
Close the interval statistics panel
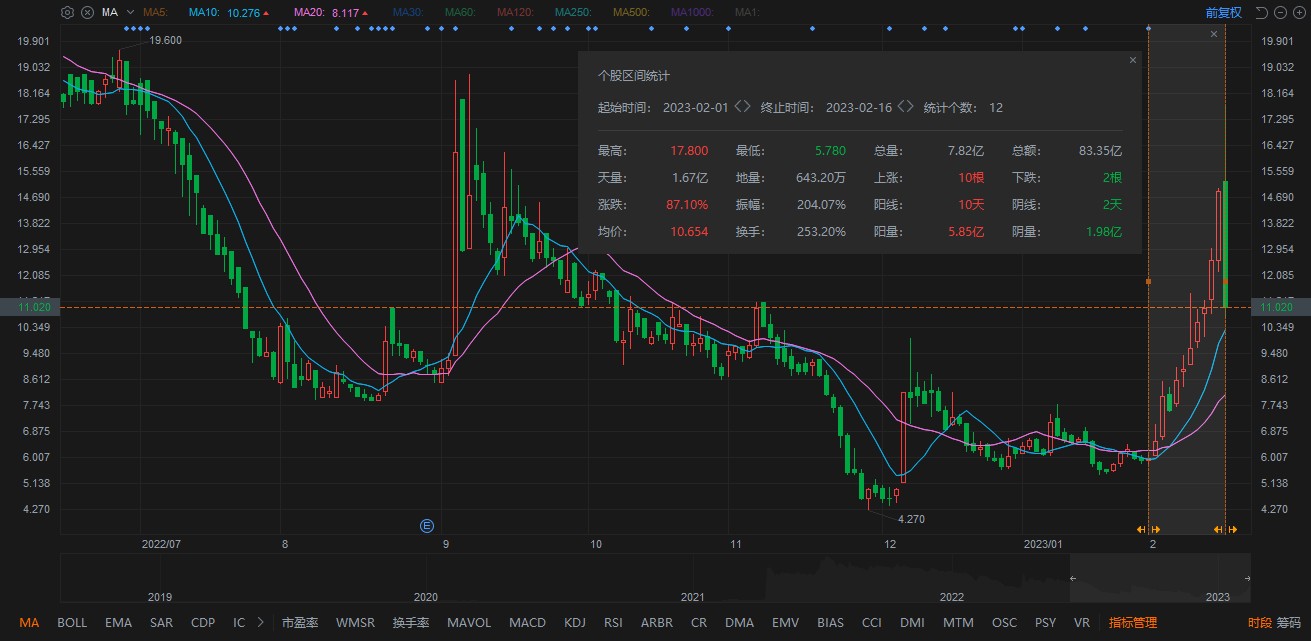1133,60
